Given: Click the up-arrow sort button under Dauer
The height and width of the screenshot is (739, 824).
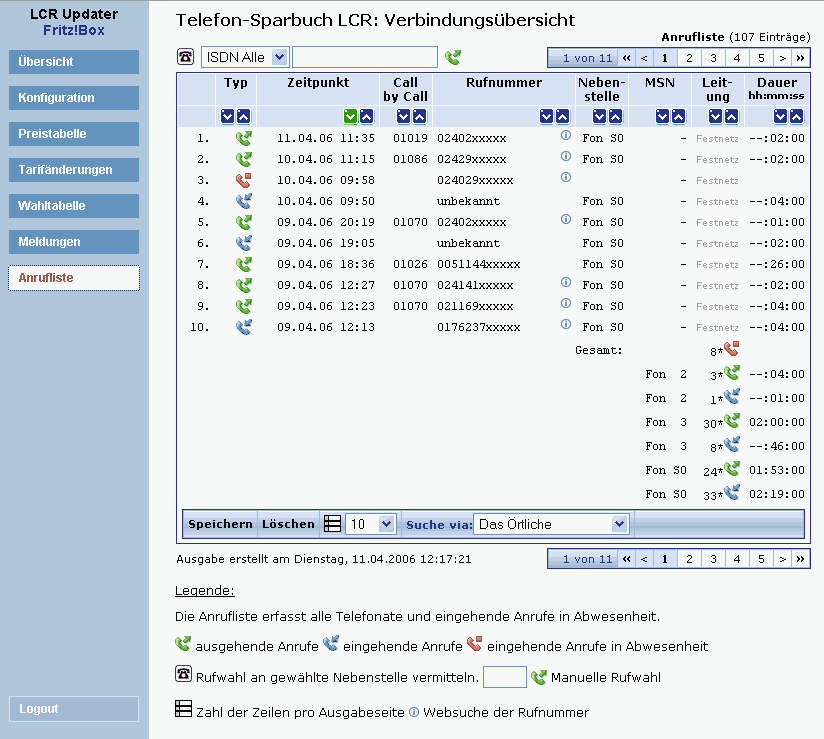Looking at the screenshot, I should coord(796,116).
